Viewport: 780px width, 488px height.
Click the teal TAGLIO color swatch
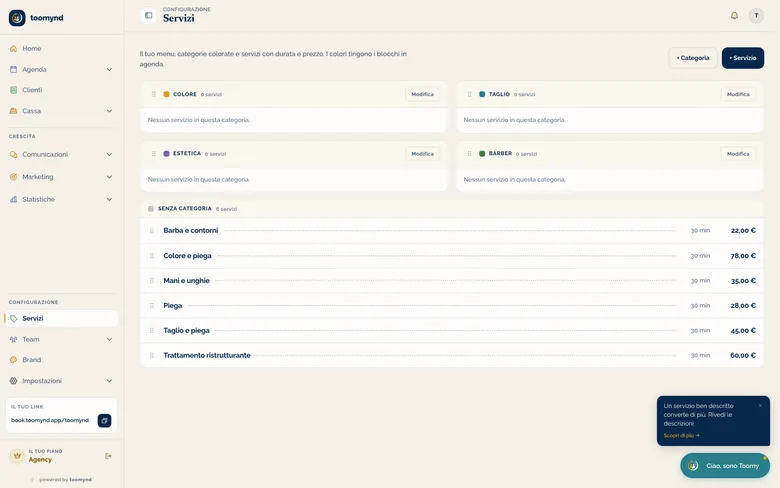482,94
